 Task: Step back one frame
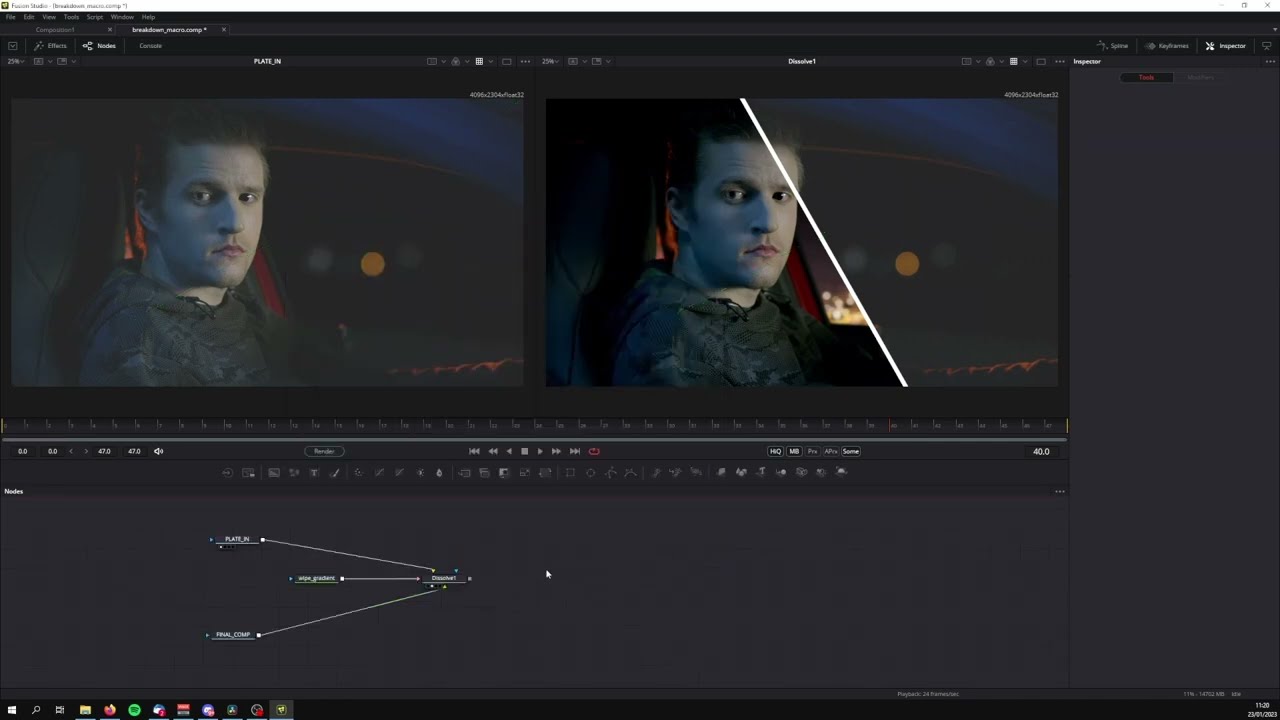click(x=492, y=451)
